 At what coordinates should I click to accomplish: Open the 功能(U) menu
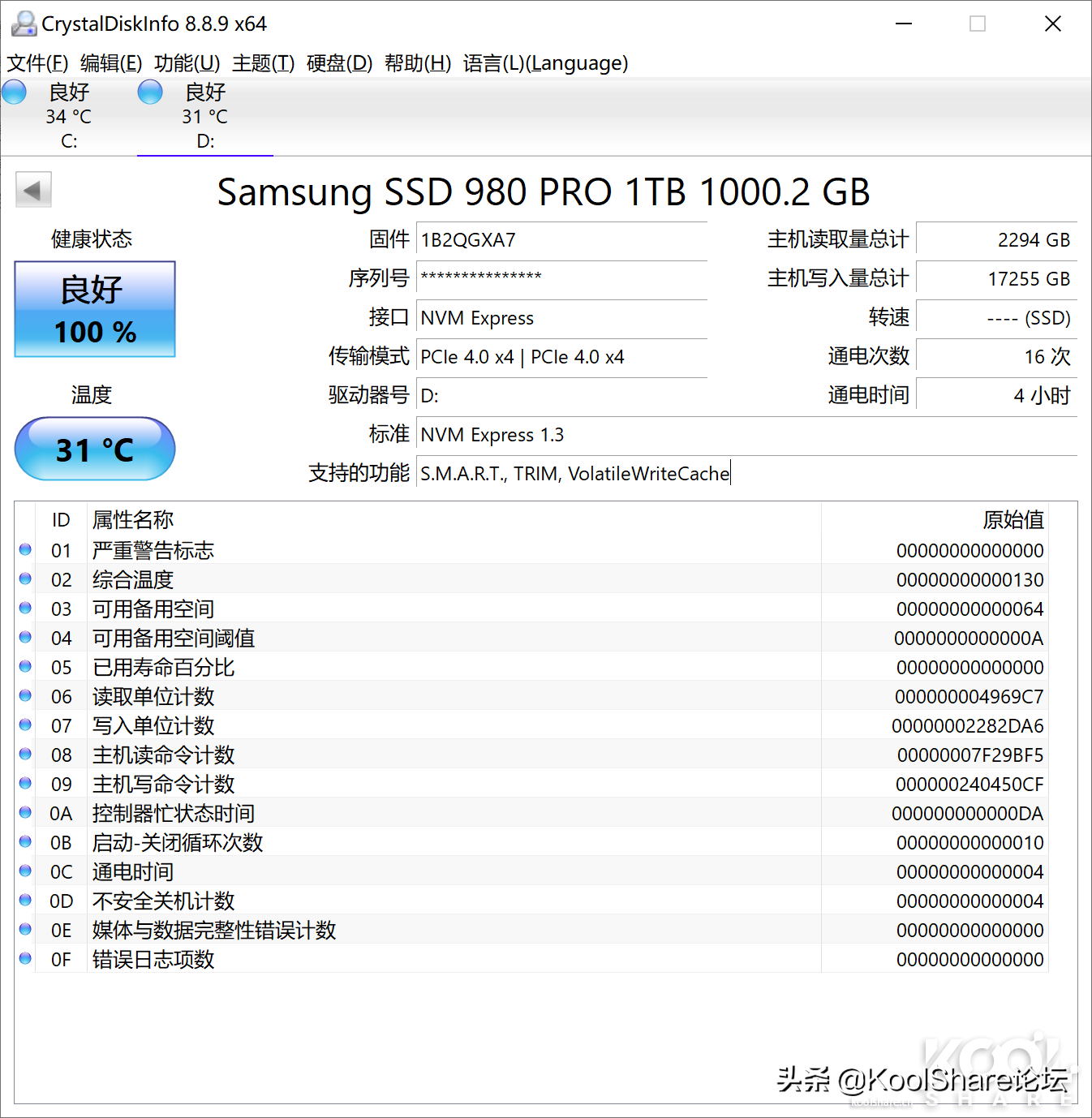tap(187, 63)
